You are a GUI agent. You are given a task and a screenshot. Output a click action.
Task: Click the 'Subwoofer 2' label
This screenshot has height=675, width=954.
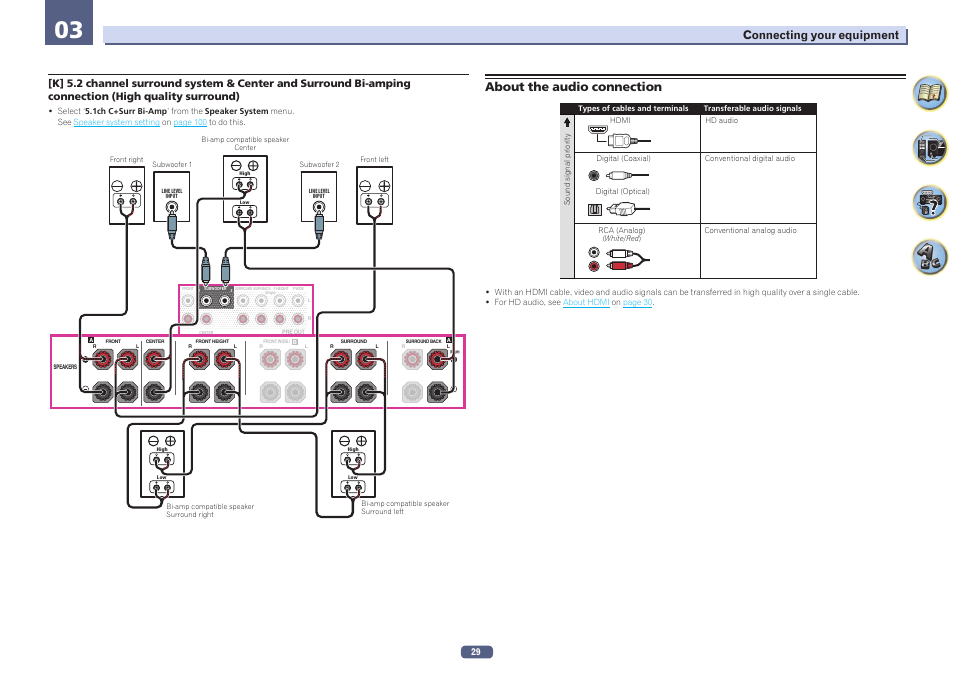pyautogui.click(x=319, y=164)
